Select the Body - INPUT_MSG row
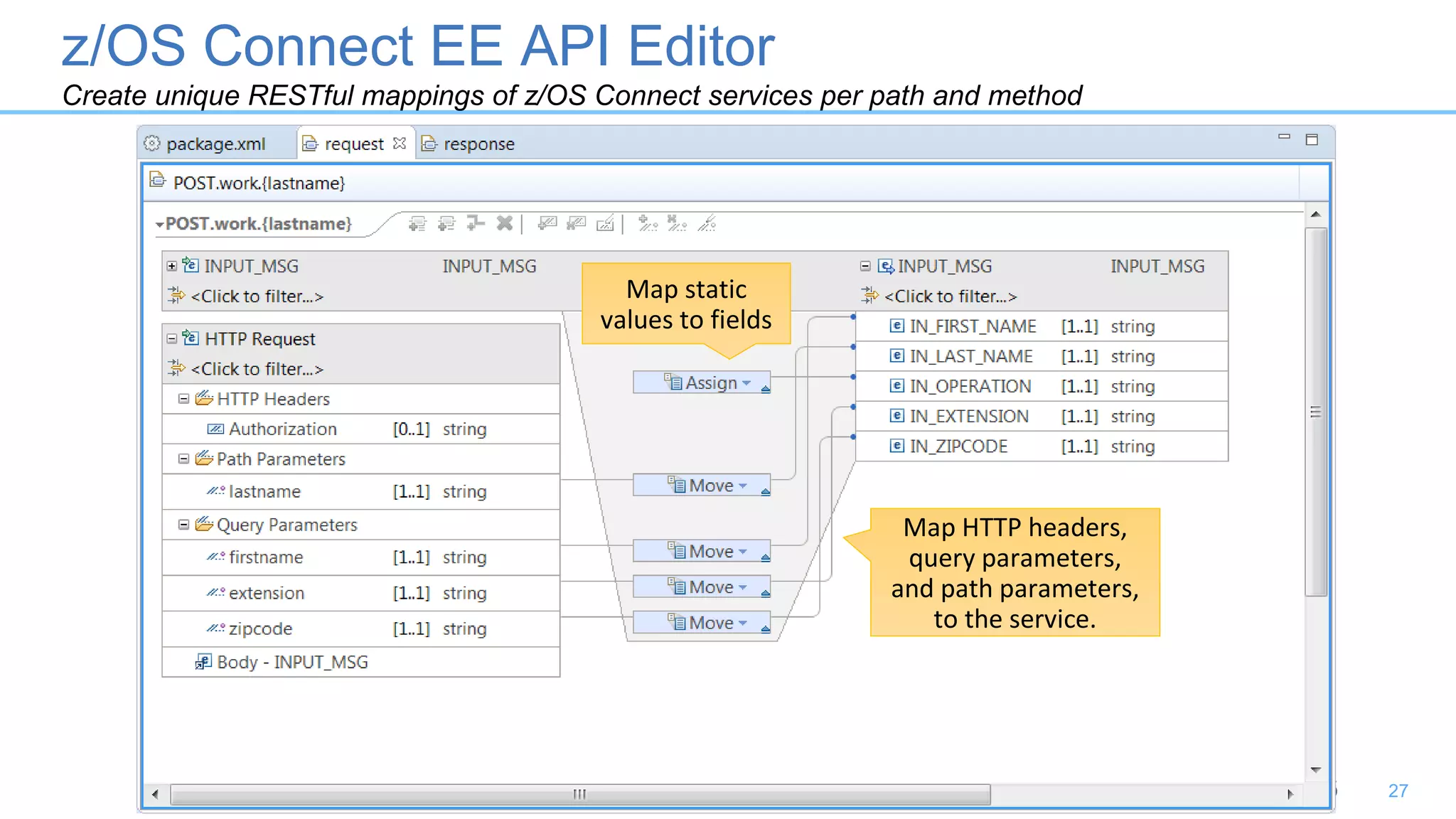The height and width of the screenshot is (819, 1456). [x=361, y=662]
